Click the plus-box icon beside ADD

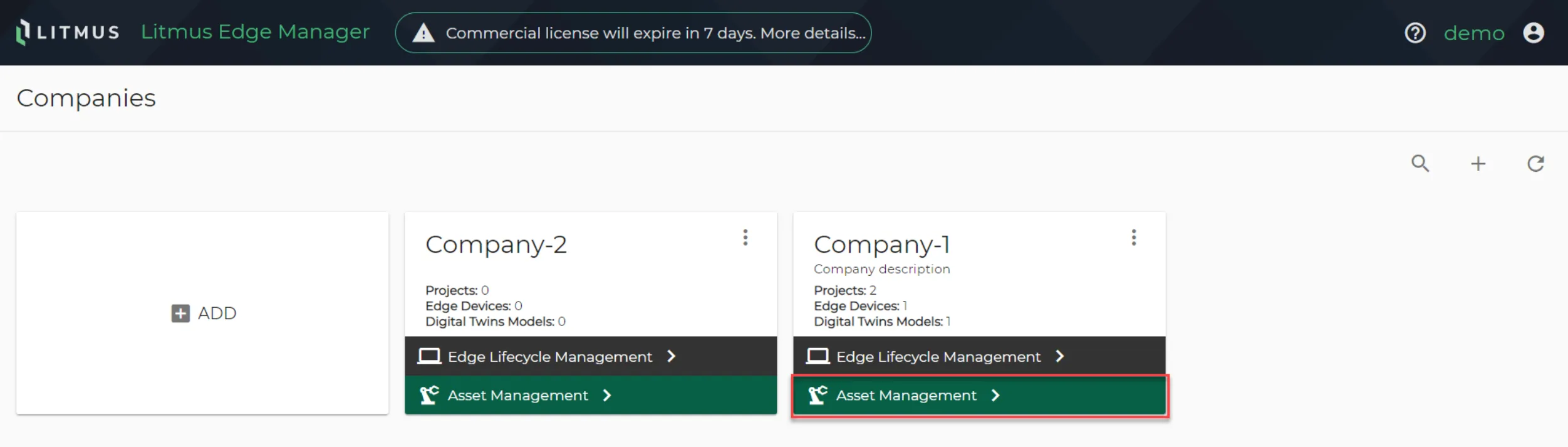(x=180, y=313)
